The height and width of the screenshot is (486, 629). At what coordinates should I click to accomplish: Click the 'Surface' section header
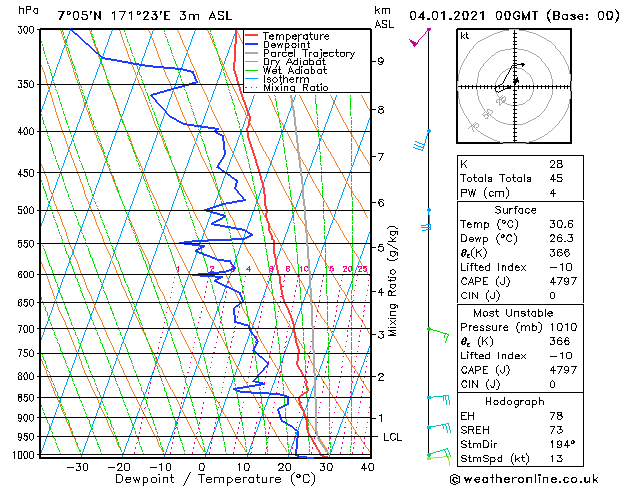(515, 210)
